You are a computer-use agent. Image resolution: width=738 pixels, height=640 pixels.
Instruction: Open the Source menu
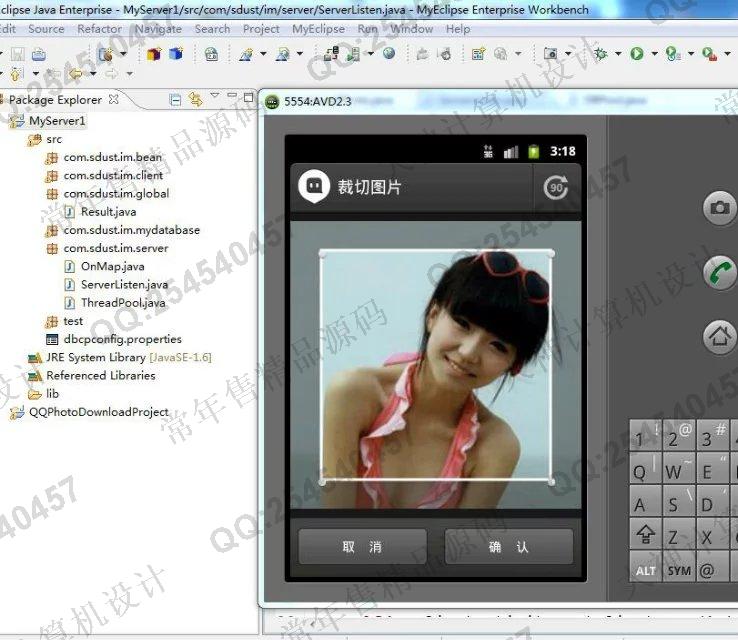(46, 29)
